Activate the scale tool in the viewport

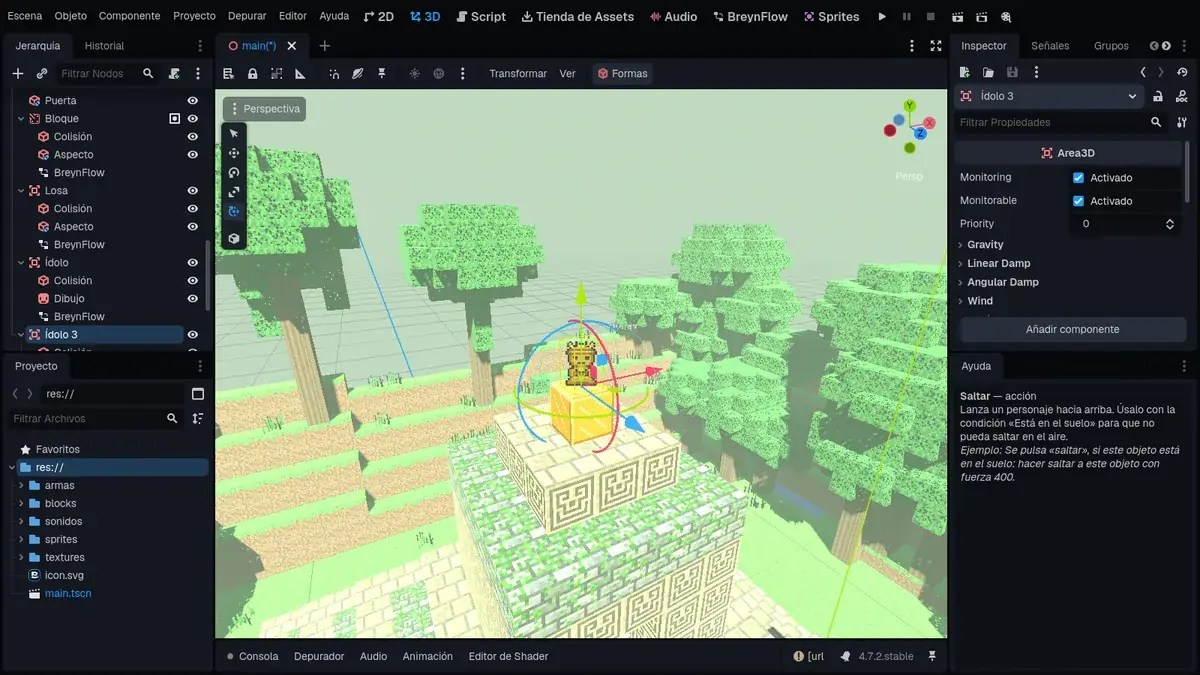point(234,192)
